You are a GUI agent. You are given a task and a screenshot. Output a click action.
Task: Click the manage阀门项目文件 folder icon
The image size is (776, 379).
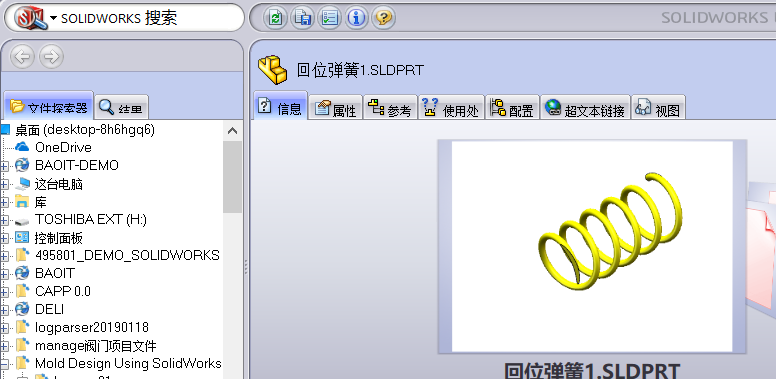click(x=22, y=345)
